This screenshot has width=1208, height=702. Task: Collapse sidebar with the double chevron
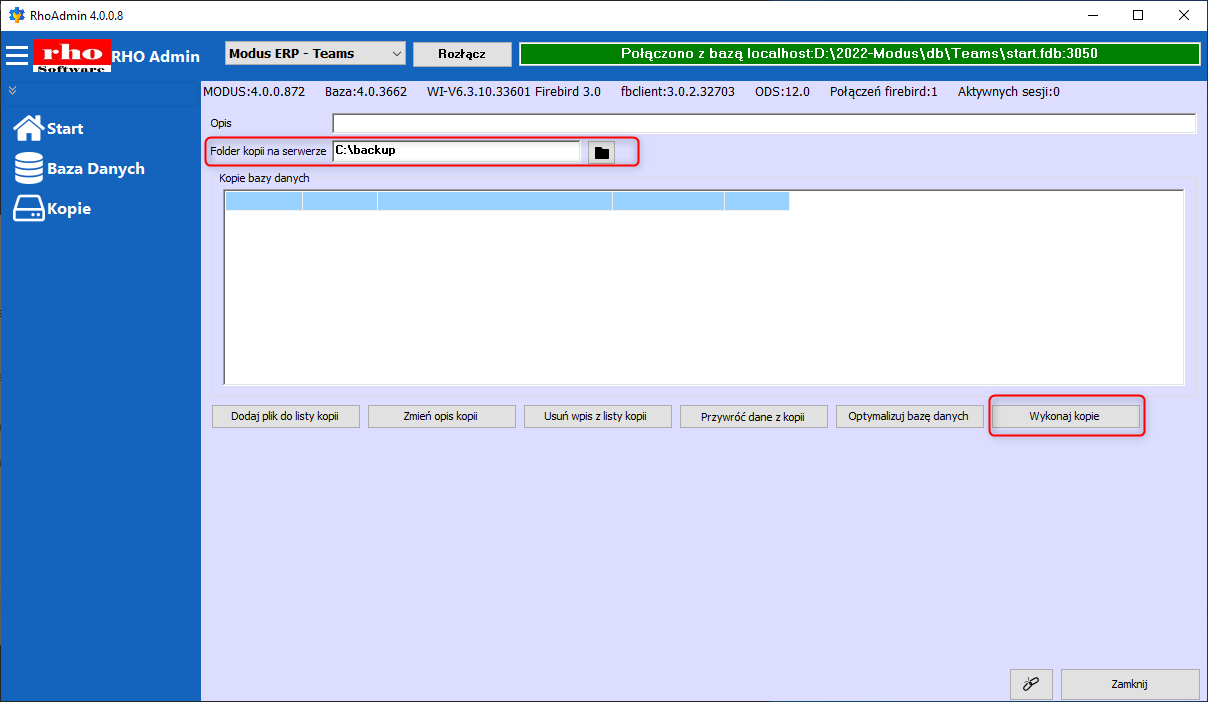pos(13,90)
